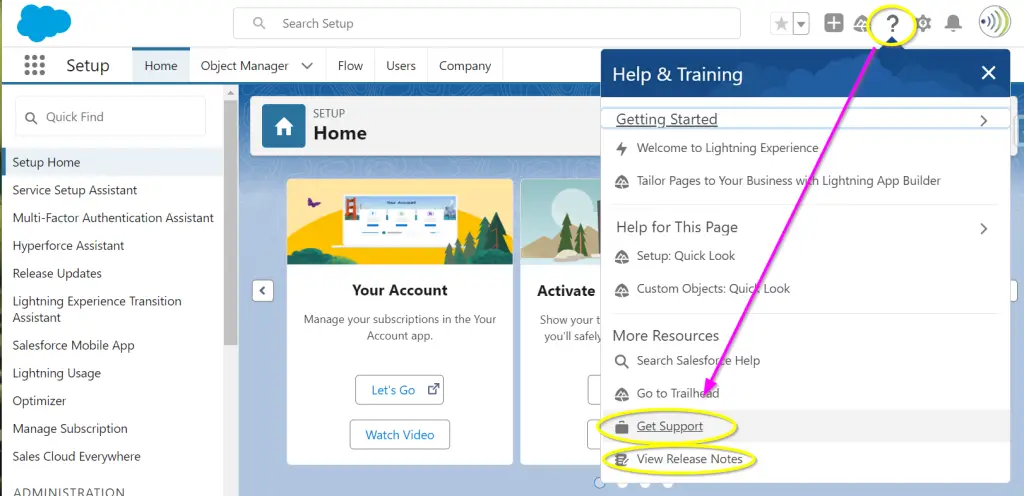Switch to the Flow tab

click(350, 66)
